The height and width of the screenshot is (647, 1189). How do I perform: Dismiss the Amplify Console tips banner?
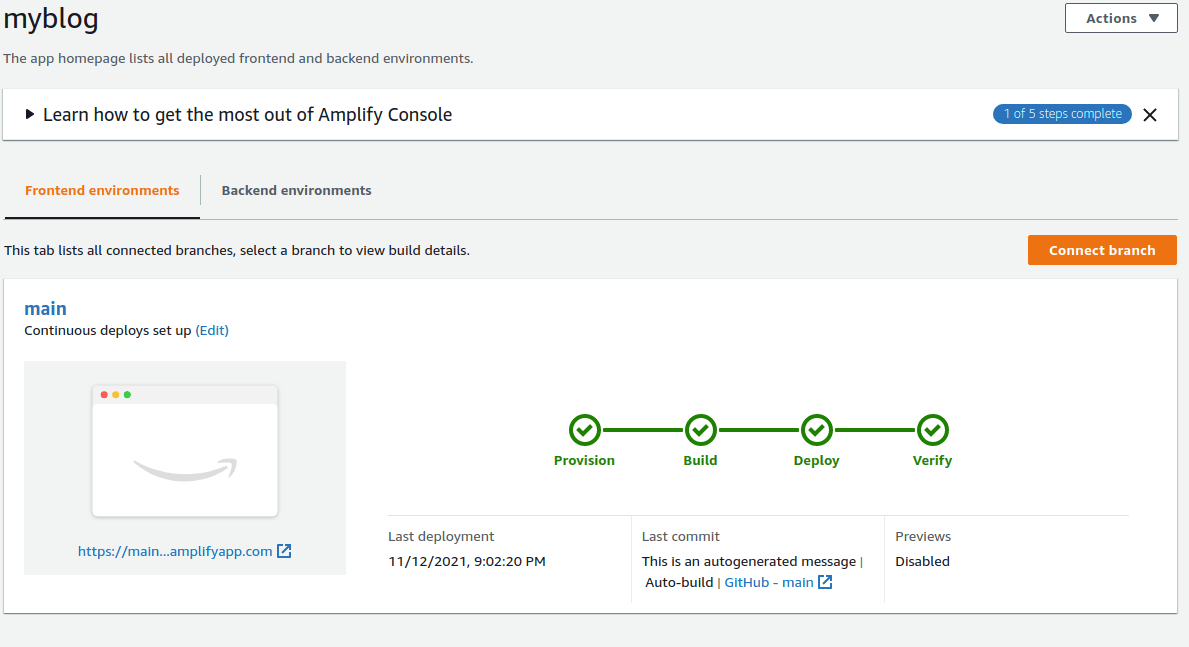coord(1150,115)
